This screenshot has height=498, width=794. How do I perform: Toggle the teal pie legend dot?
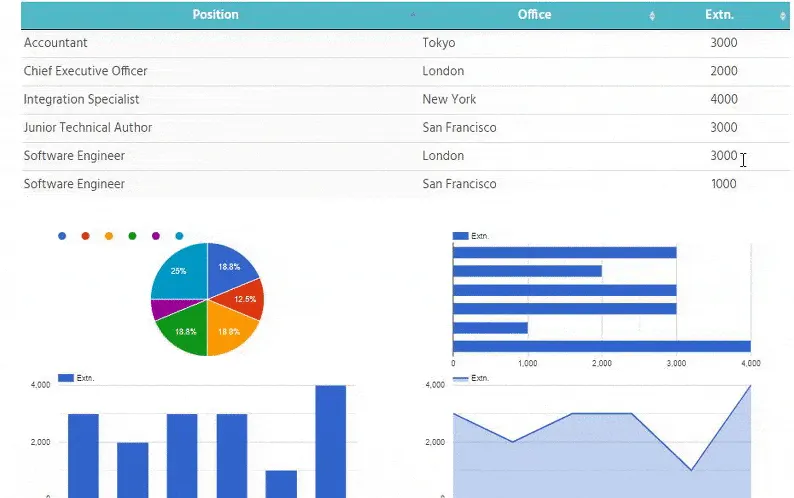tap(179, 236)
